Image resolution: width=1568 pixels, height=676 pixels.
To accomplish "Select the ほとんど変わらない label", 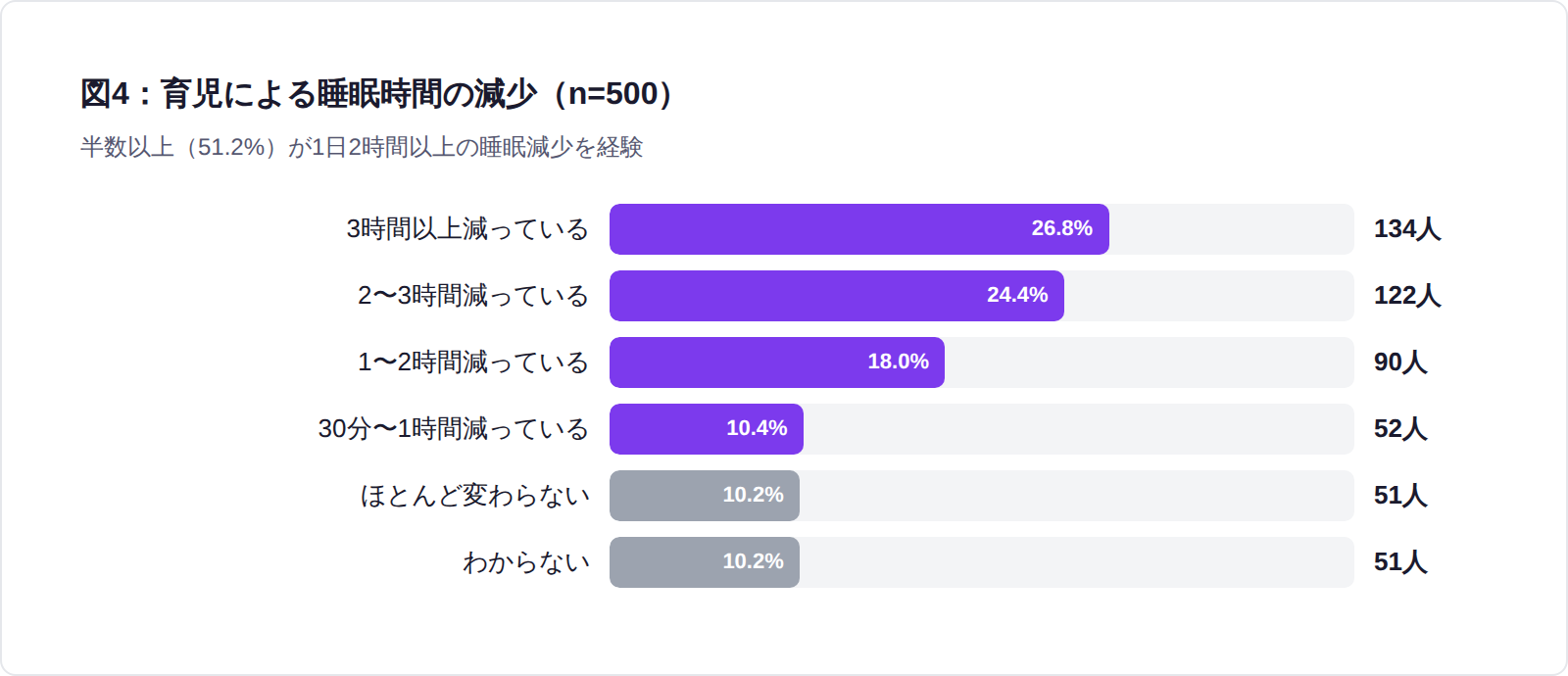I will tap(475, 496).
